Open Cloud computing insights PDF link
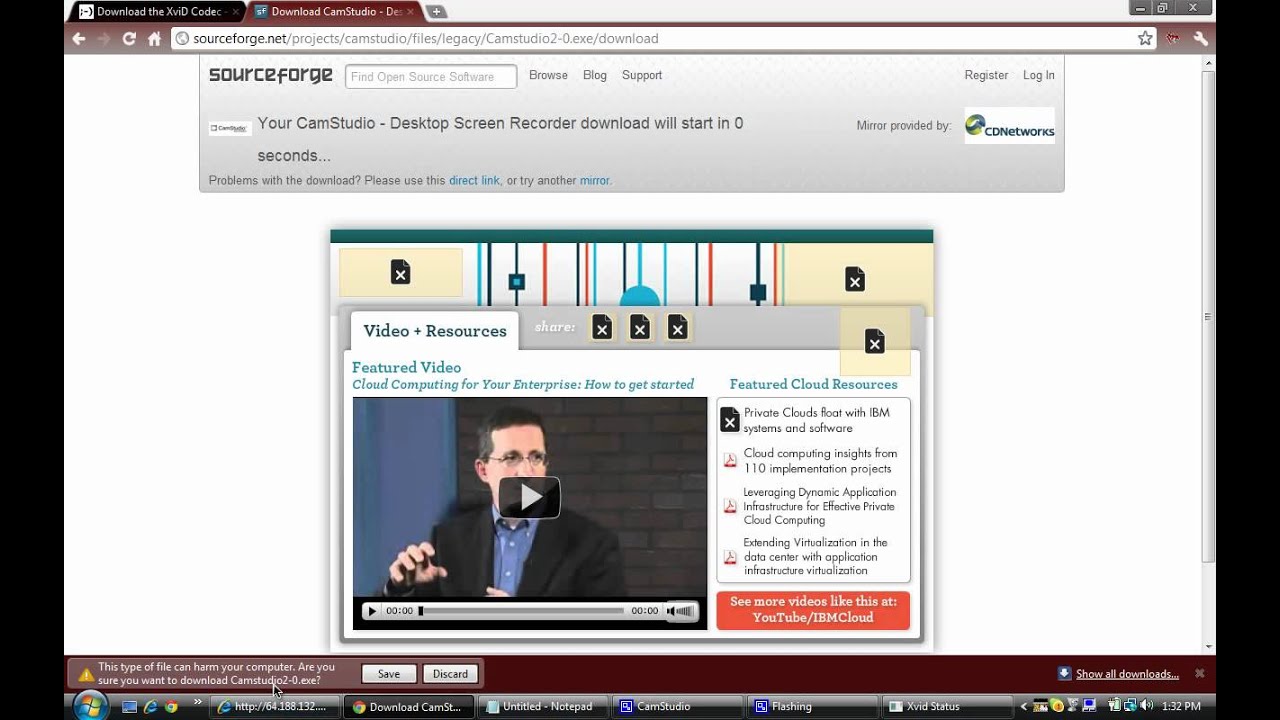Viewport: 1280px width, 720px height. pyautogui.click(x=820, y=461)
